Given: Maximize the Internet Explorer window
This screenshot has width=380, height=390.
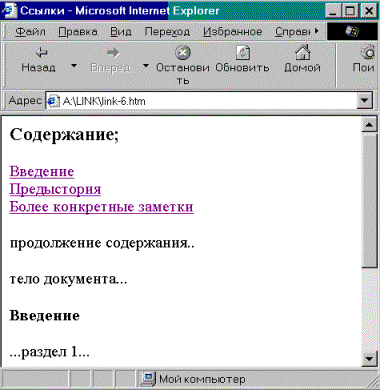Looking at the screenshot, I should 350,11.
